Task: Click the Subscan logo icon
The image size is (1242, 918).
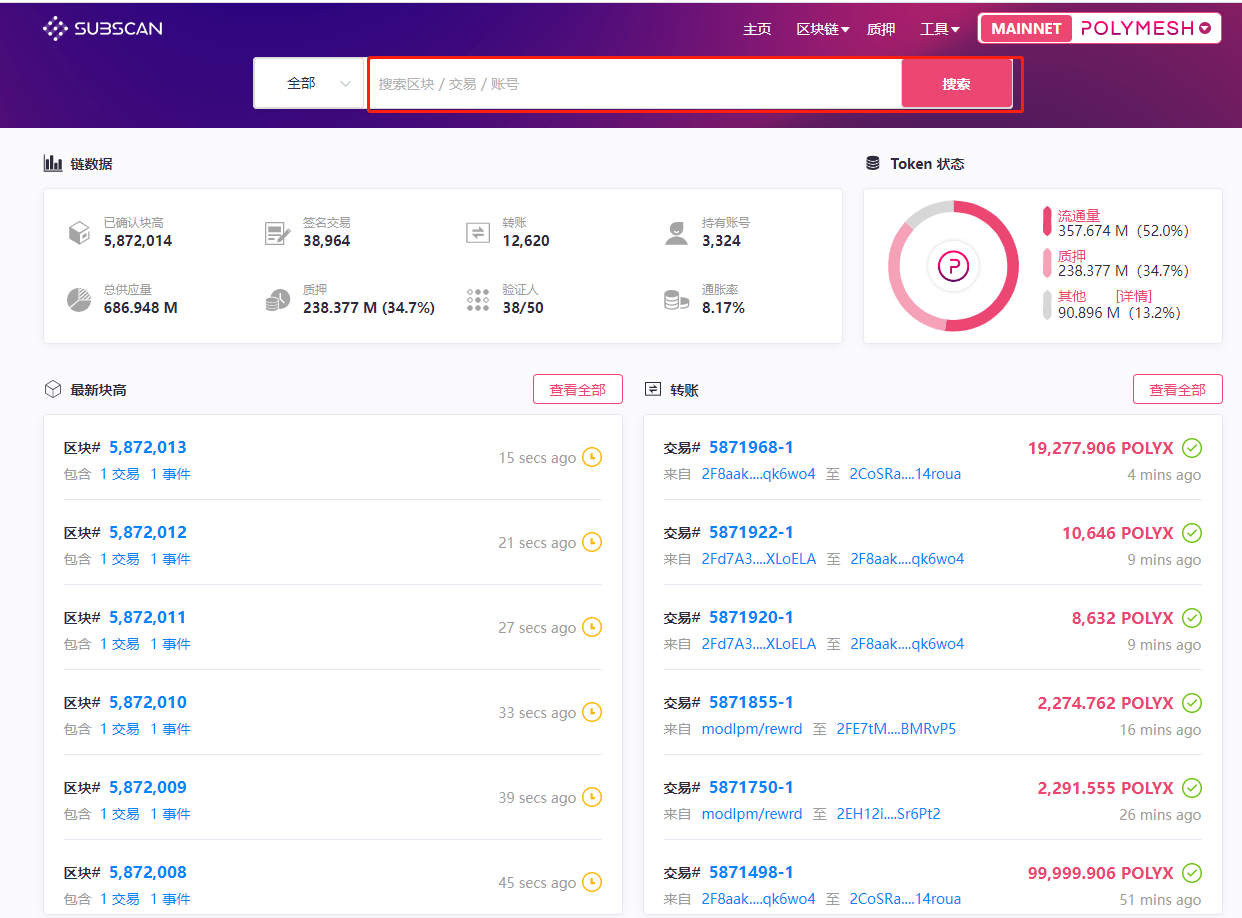Action: point(56,29)
